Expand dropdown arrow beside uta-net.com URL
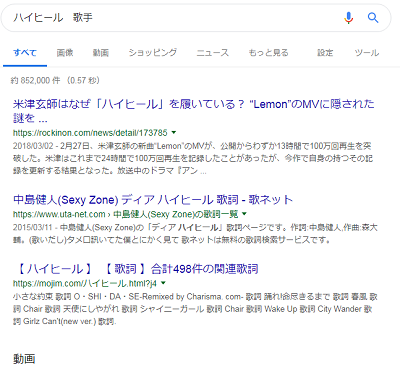 pos(244,214)
